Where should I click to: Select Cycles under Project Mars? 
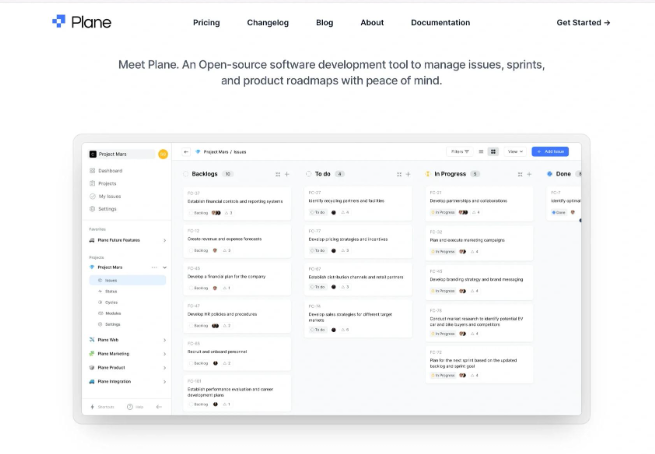pyautogui.click(x=108, y=302)
